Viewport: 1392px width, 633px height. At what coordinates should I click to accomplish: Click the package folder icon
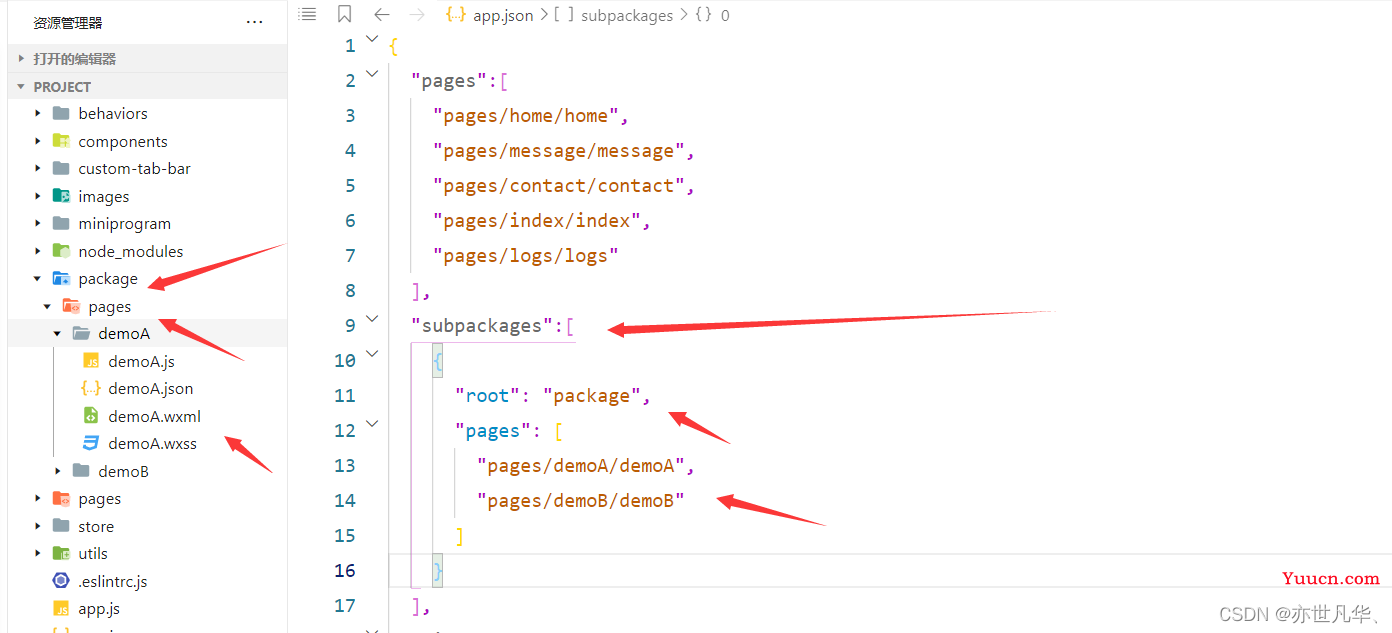click(x=61, y=278)
